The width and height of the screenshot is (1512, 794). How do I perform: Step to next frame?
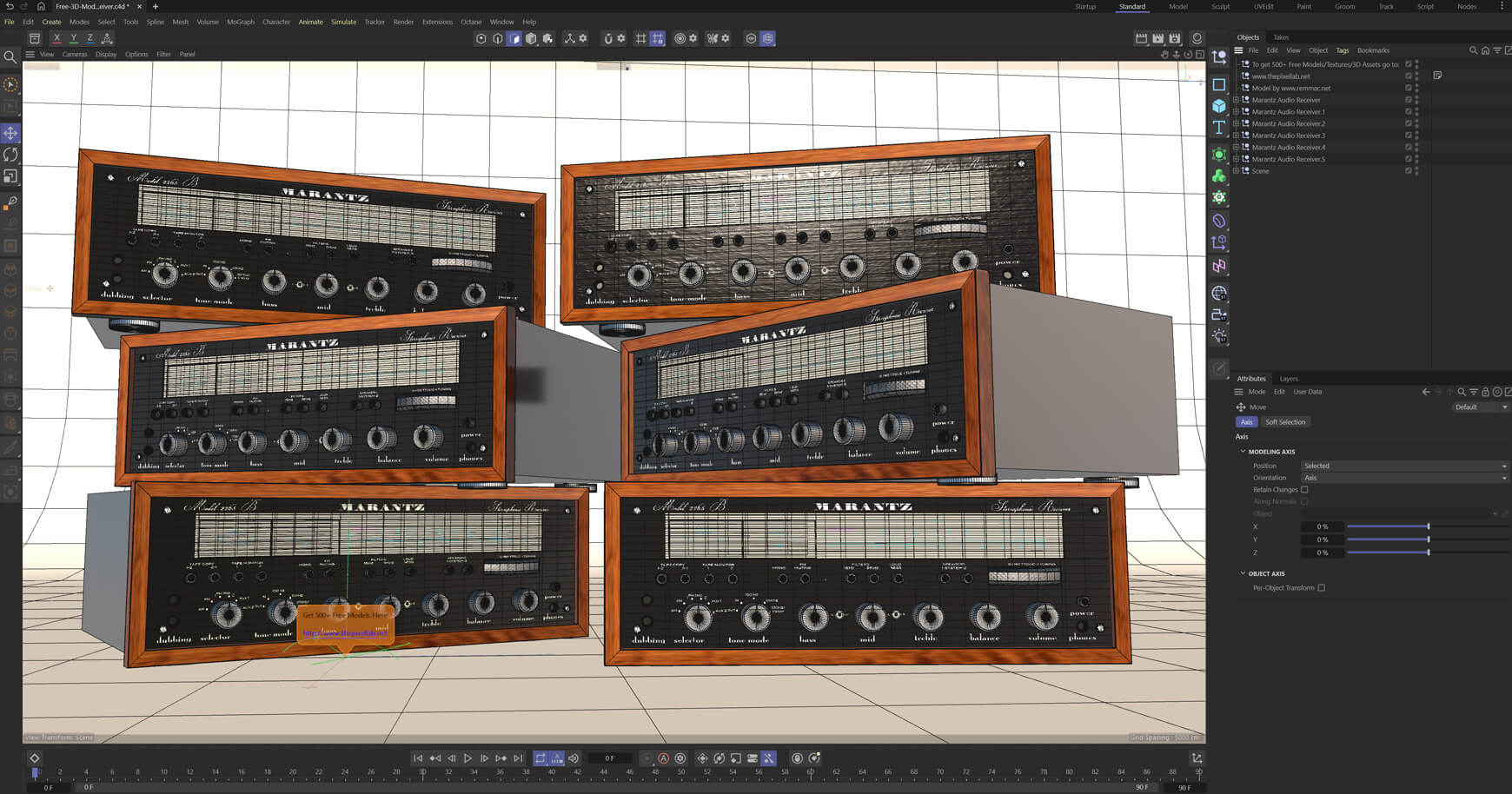484,758
